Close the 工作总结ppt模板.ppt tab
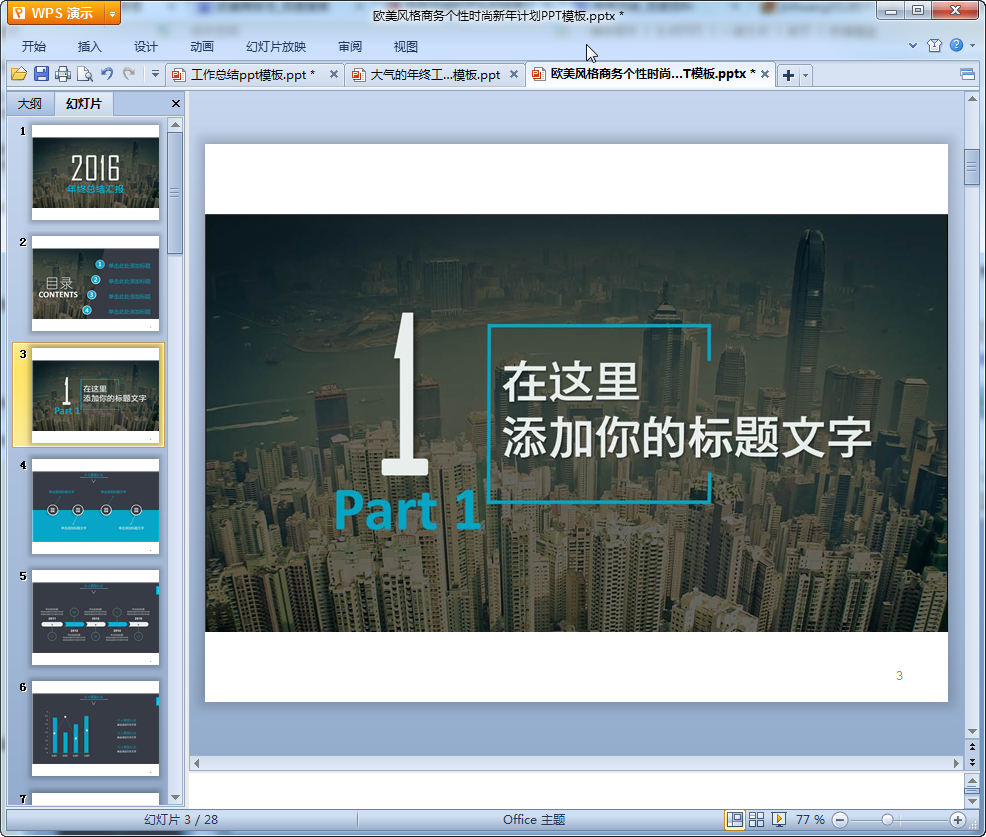 coord(334,74)
